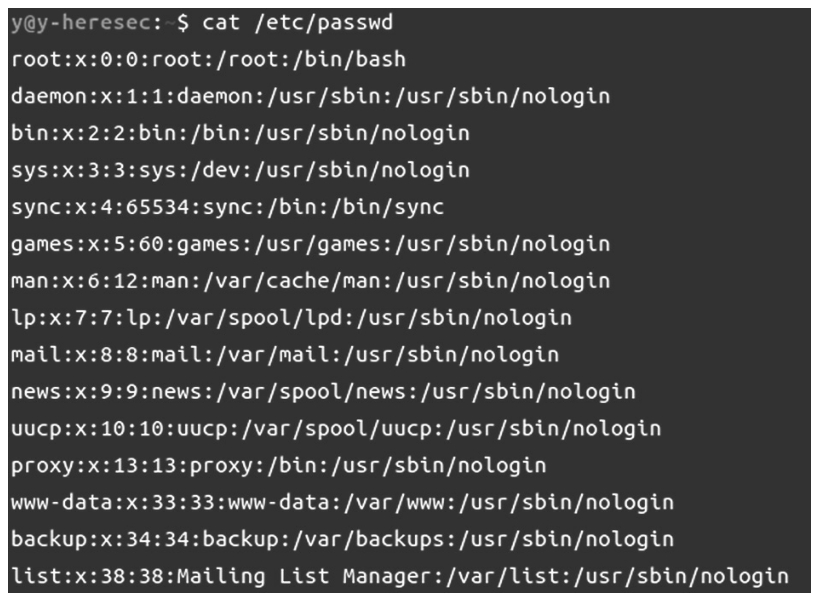The image size is (814, 596).
Task: Click the bin:x:2:2 entry line
Action: pyautogui.click(x=240, y=133)
